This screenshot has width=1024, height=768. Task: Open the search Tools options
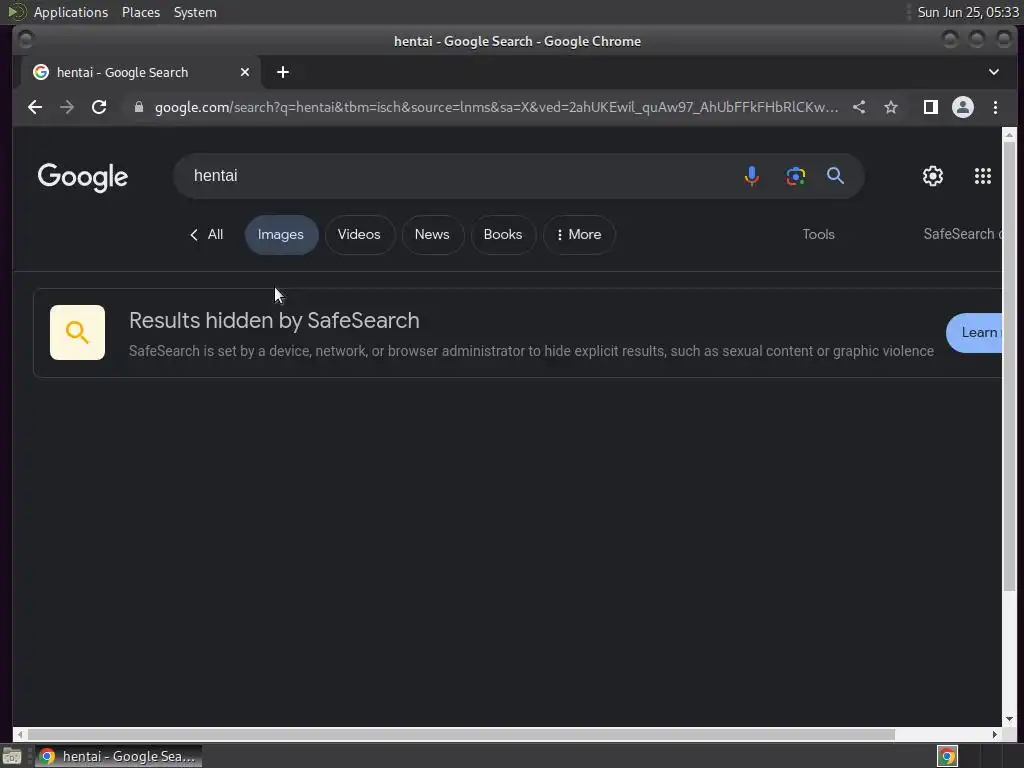tap(818, 234)
